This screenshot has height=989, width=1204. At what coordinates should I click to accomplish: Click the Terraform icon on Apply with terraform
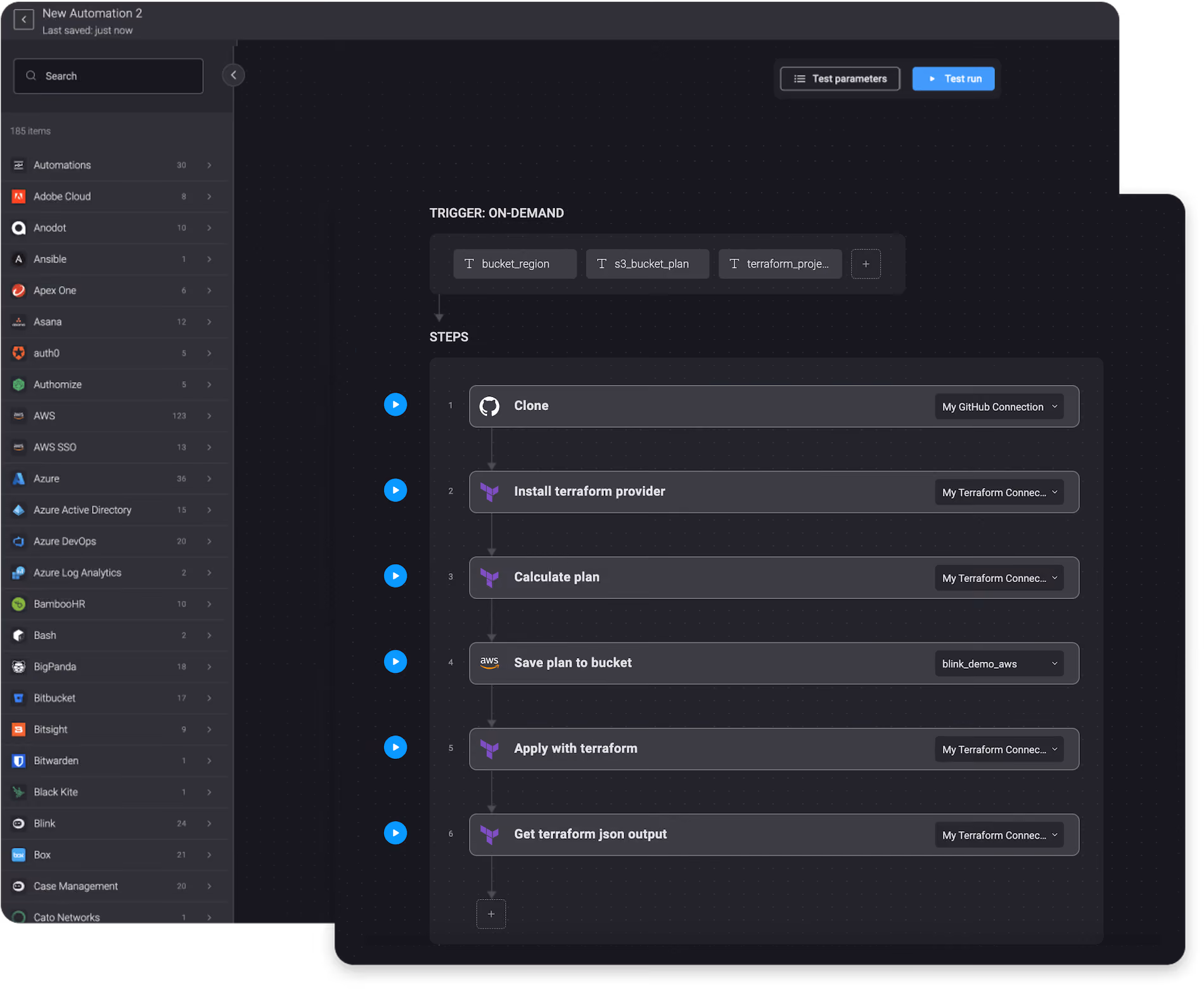[489, 749]
